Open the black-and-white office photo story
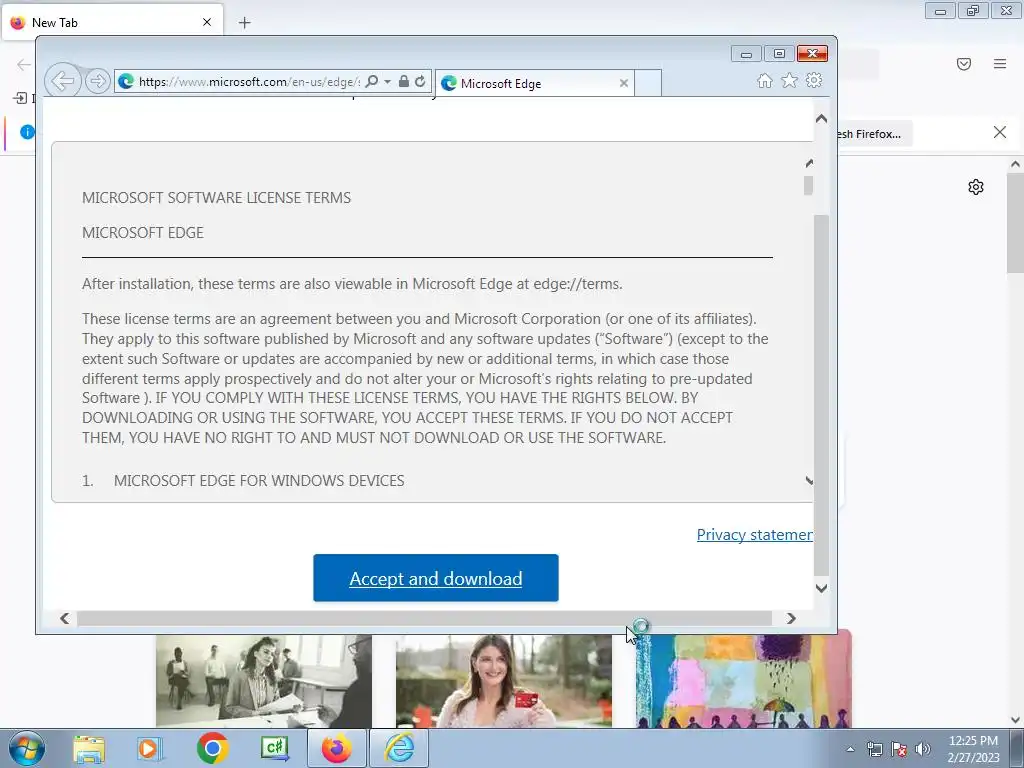This screenshot has width=1024, height=768. 264,680
